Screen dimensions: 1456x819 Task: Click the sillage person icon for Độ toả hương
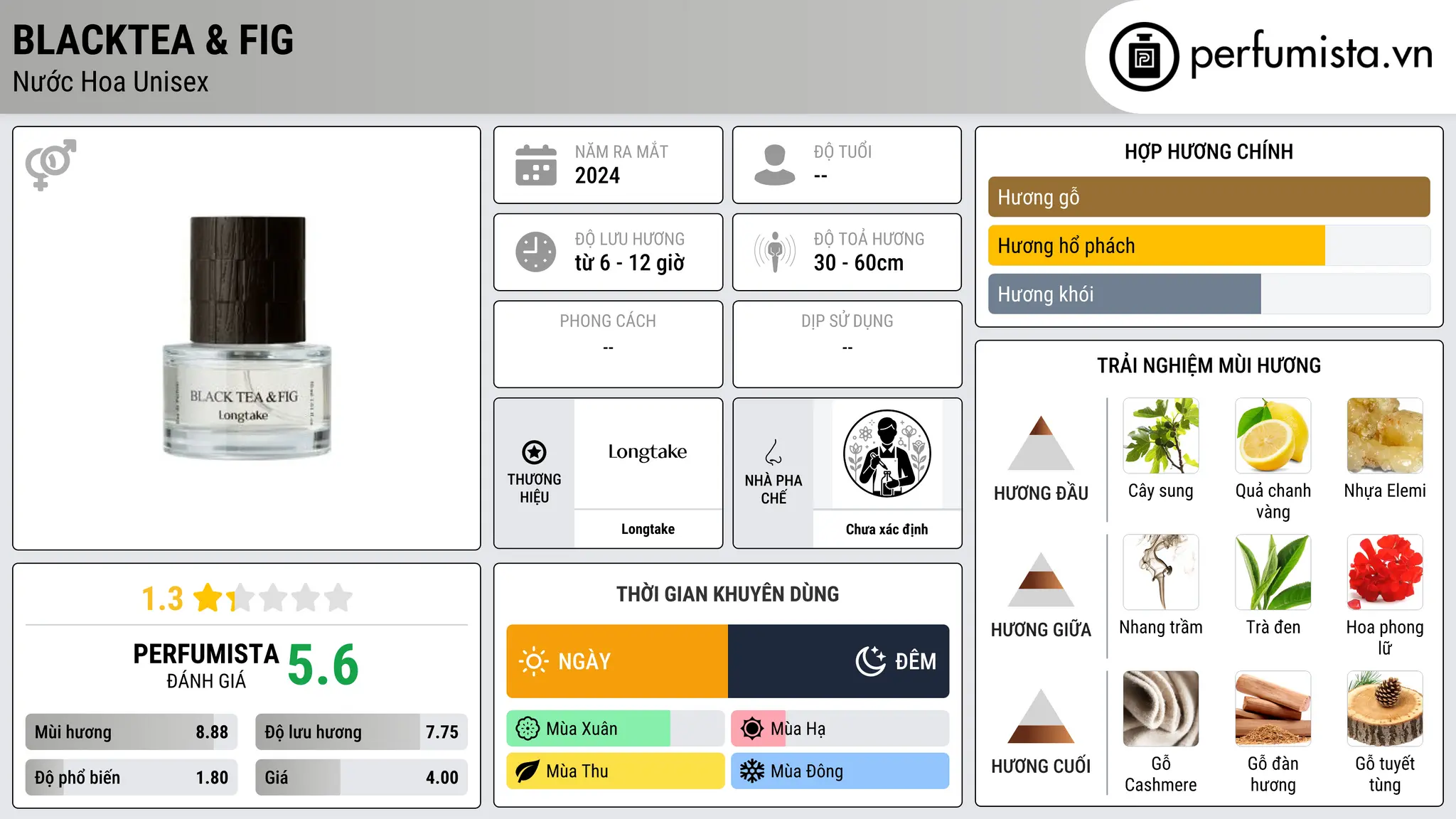pos(774,252)
